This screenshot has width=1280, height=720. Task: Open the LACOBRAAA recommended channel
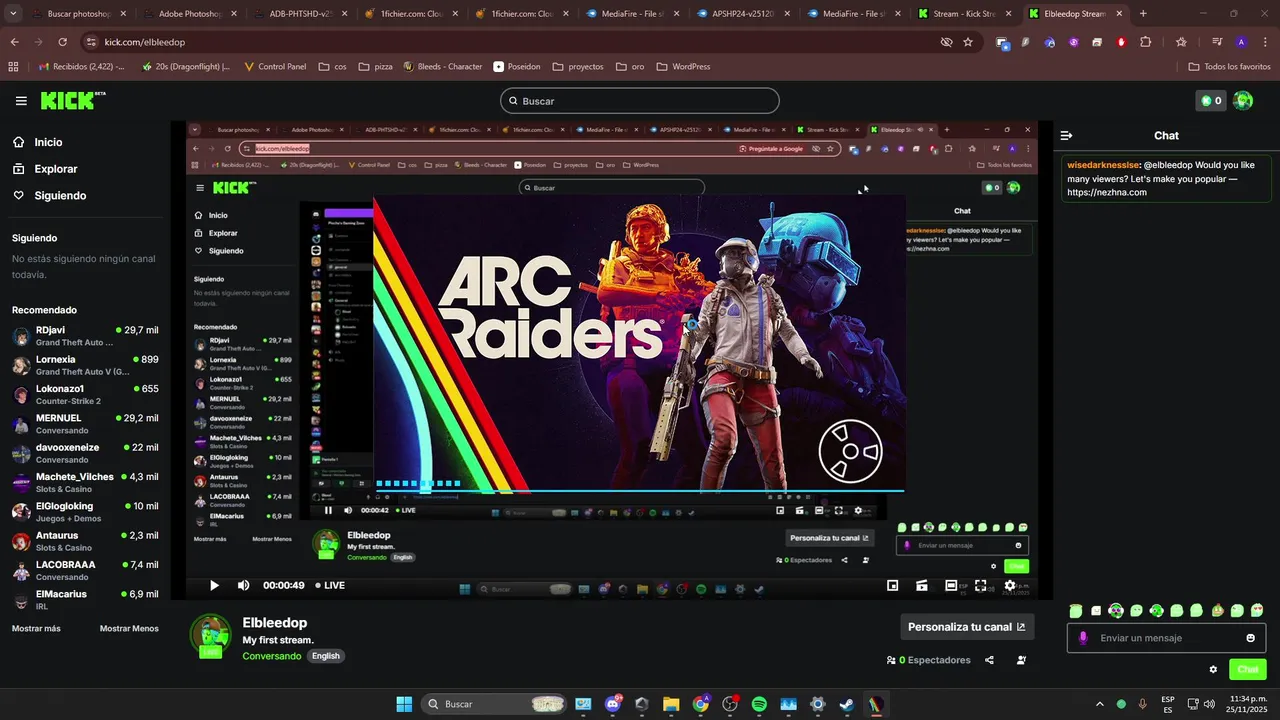(x=85, y=570)
